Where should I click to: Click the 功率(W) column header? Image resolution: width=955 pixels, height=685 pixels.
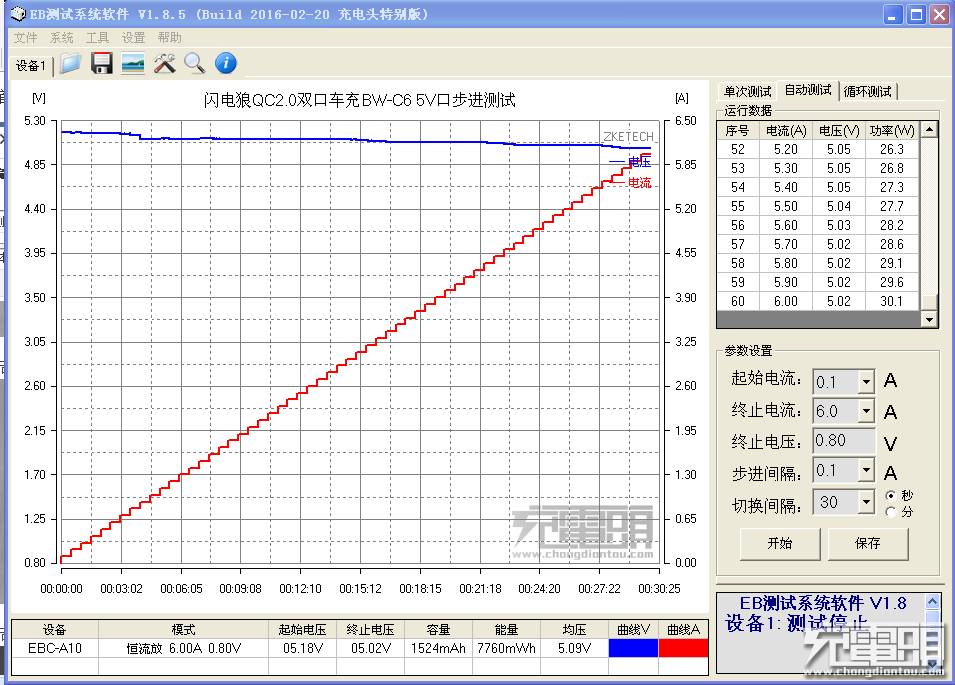(892, 131)
